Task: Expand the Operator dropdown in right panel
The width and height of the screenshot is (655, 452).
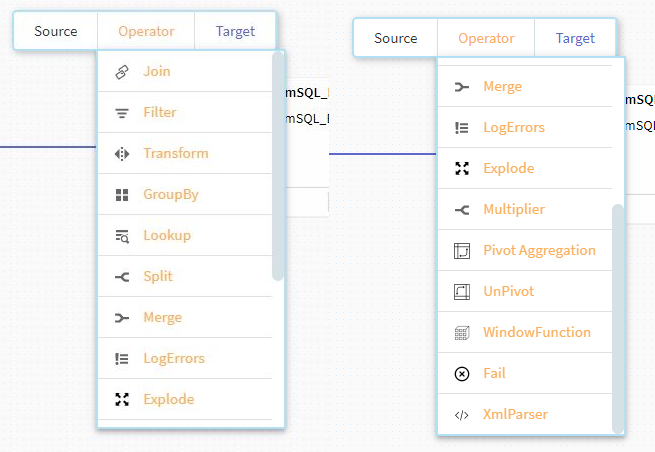Action: [486, 38]
